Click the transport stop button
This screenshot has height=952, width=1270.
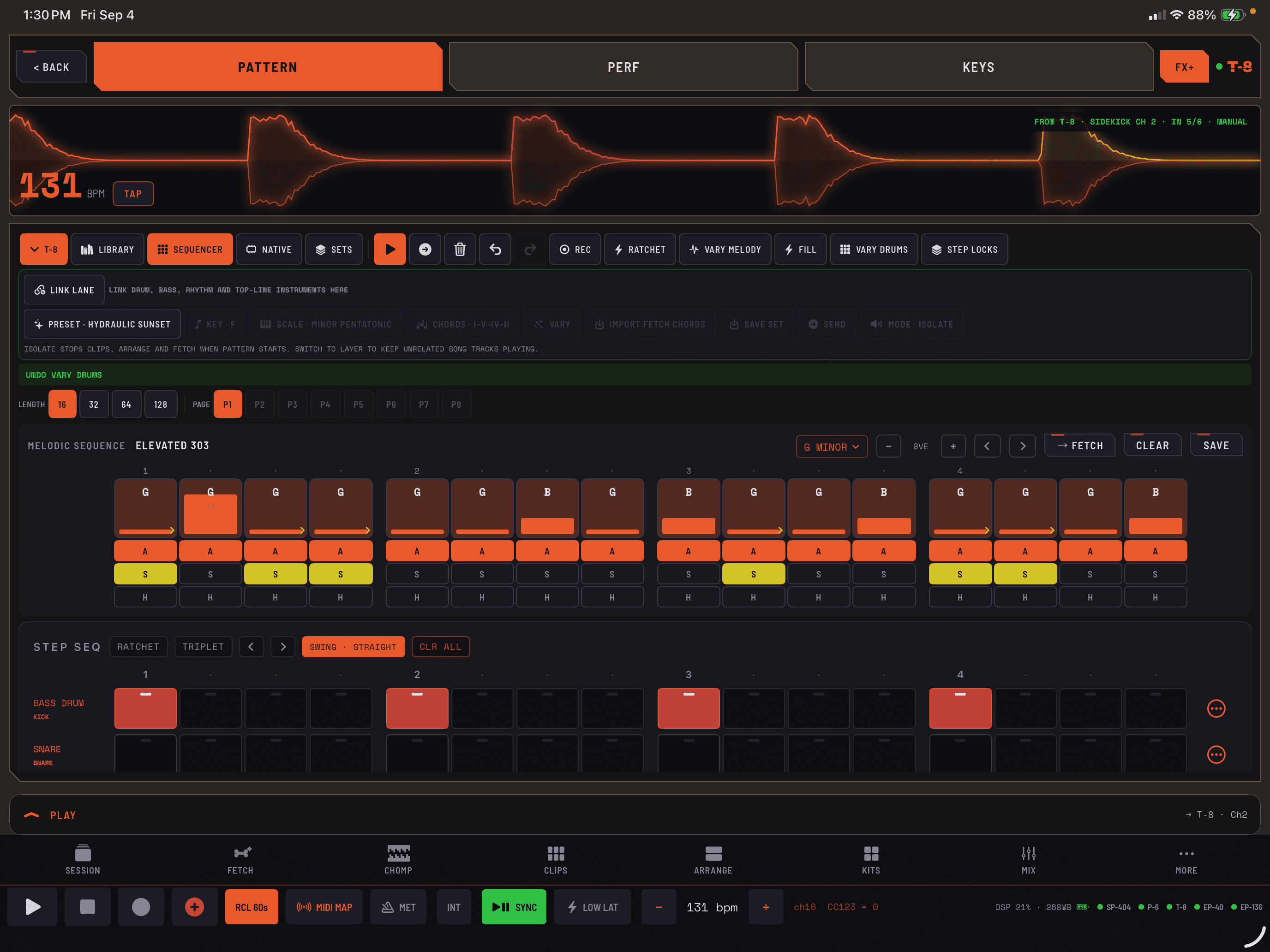[87, 907]
